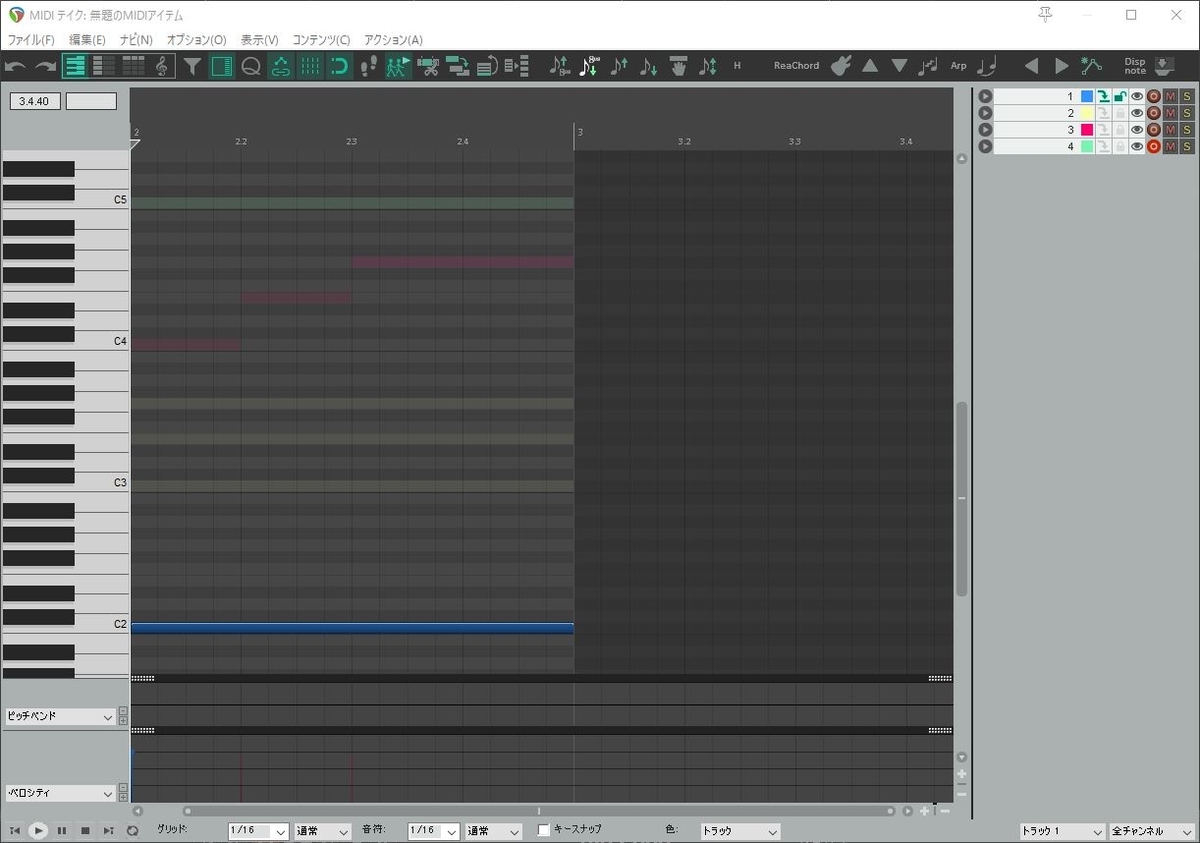Open ReaChord from toolbar
Image resolution: width=1200 pixels, height=843 pixels.
click(x=796, y=66)
